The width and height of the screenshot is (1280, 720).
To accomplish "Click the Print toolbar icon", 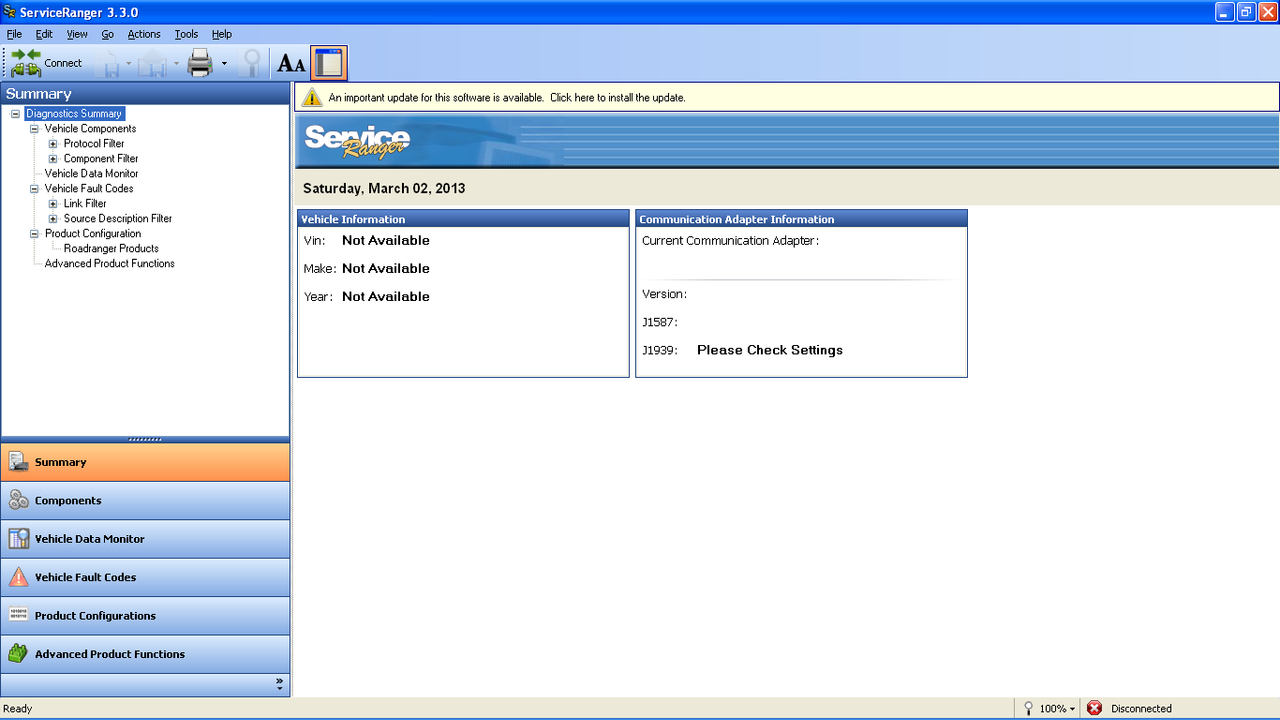I will click(201, 63).
